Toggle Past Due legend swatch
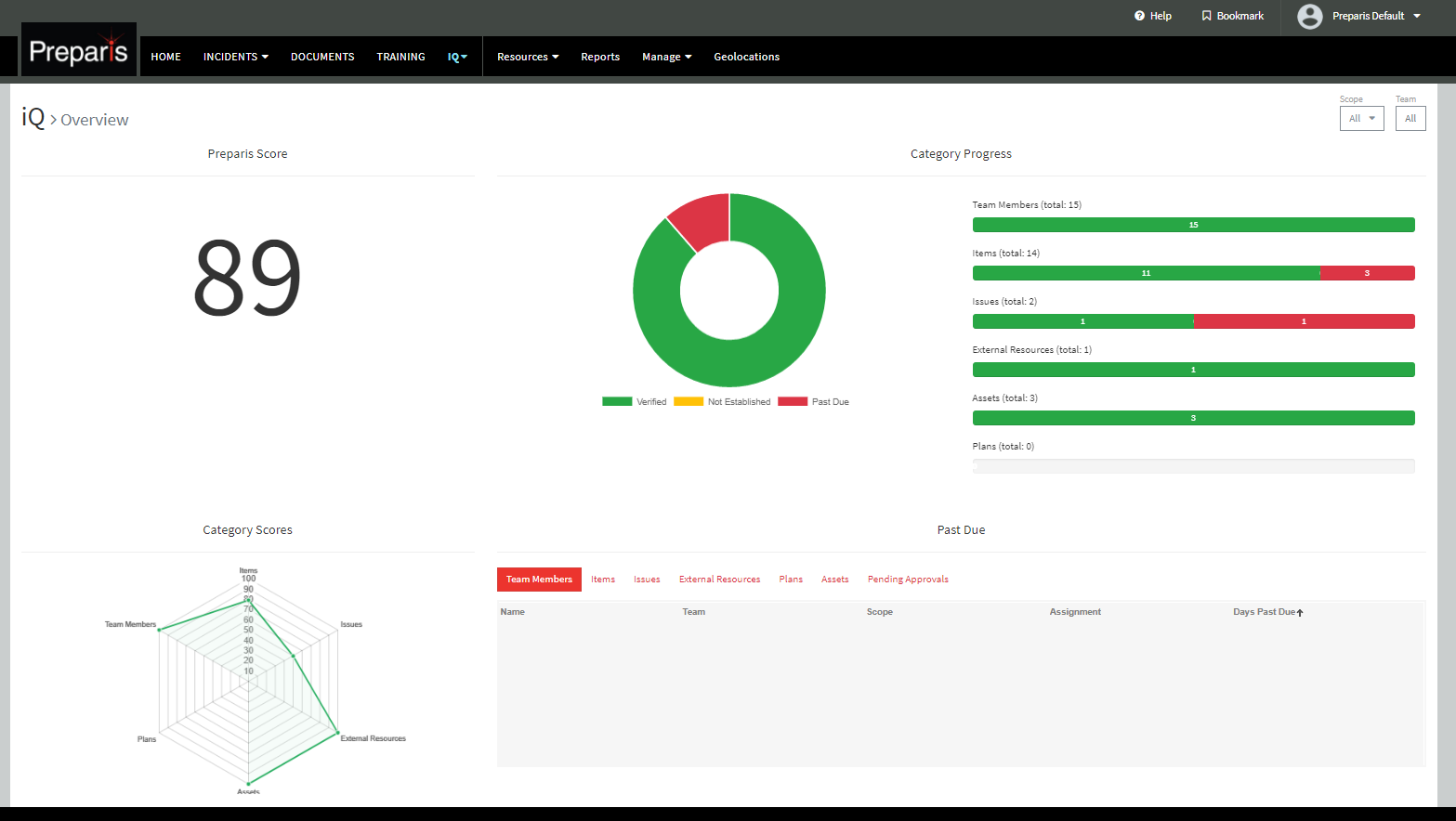 (793, 402)
